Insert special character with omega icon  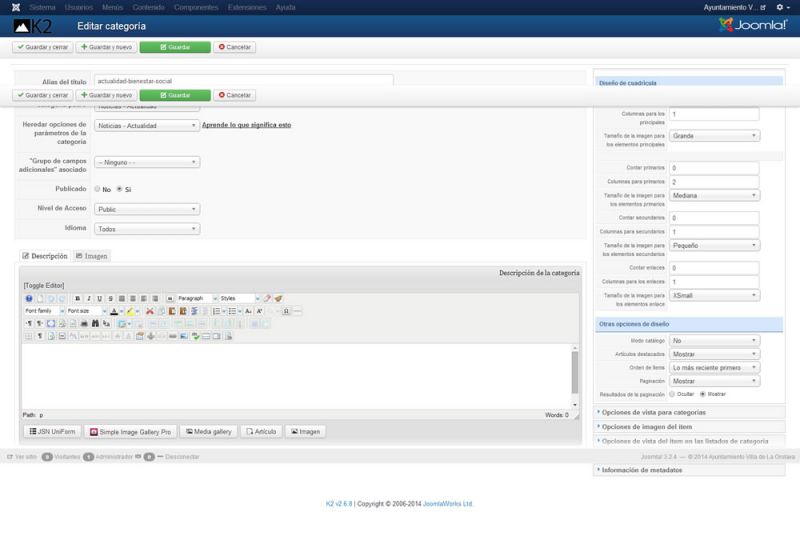286,311
